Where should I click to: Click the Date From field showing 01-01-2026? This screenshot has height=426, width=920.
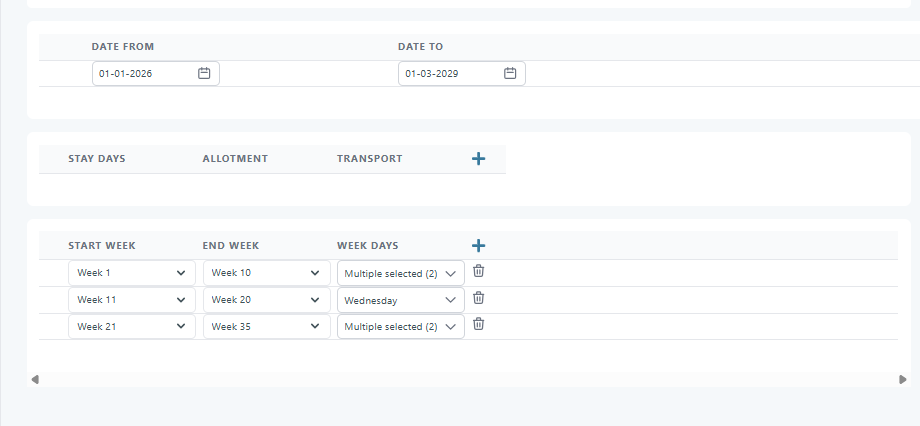point(143,74)
